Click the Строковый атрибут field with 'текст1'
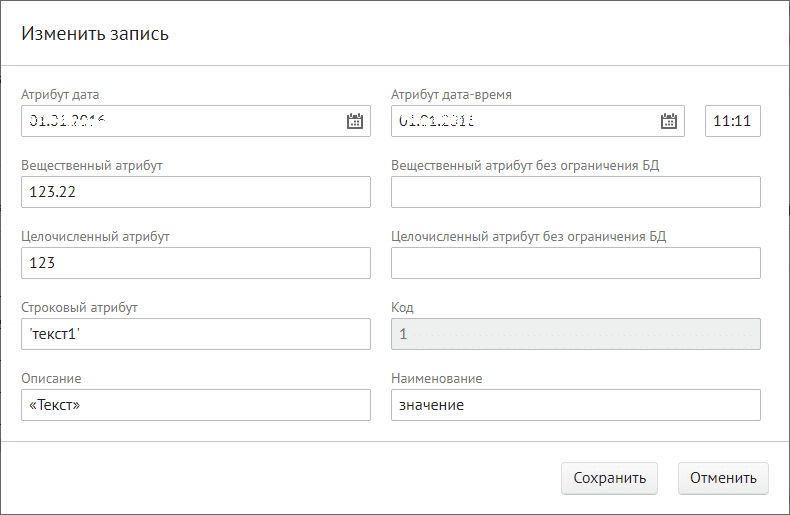Image resolution: width=790 pixels, height=515 pixels. point(195,334)
